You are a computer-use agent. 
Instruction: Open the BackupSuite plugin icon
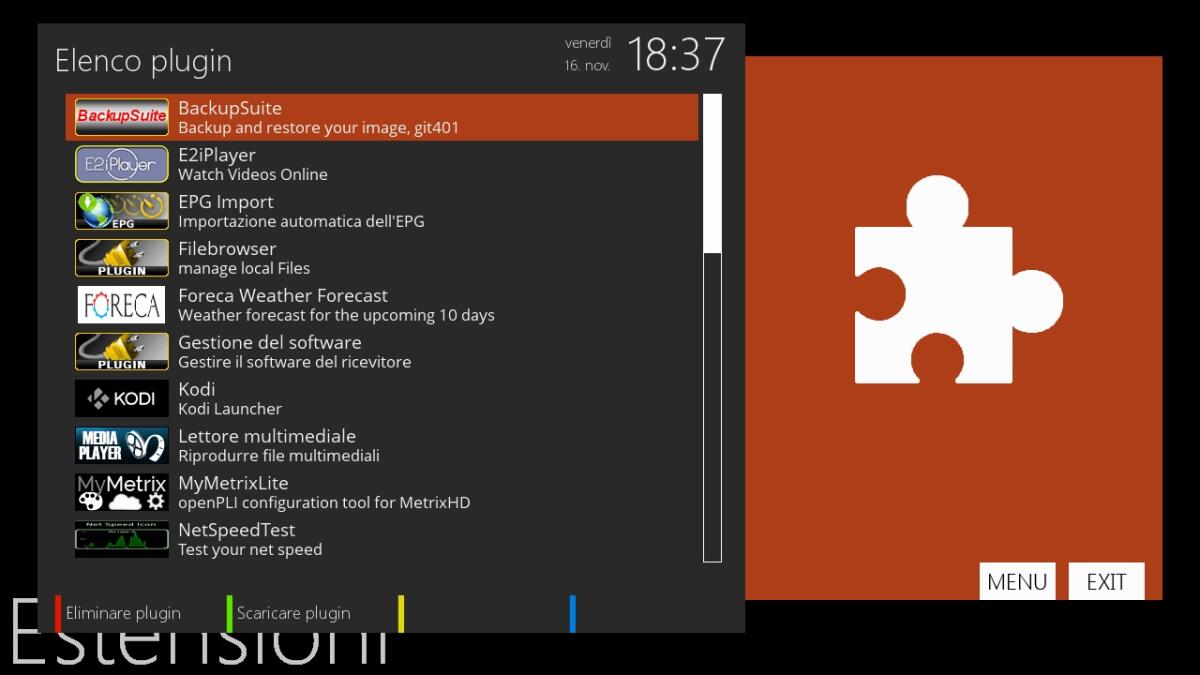[x=120, y=117]
